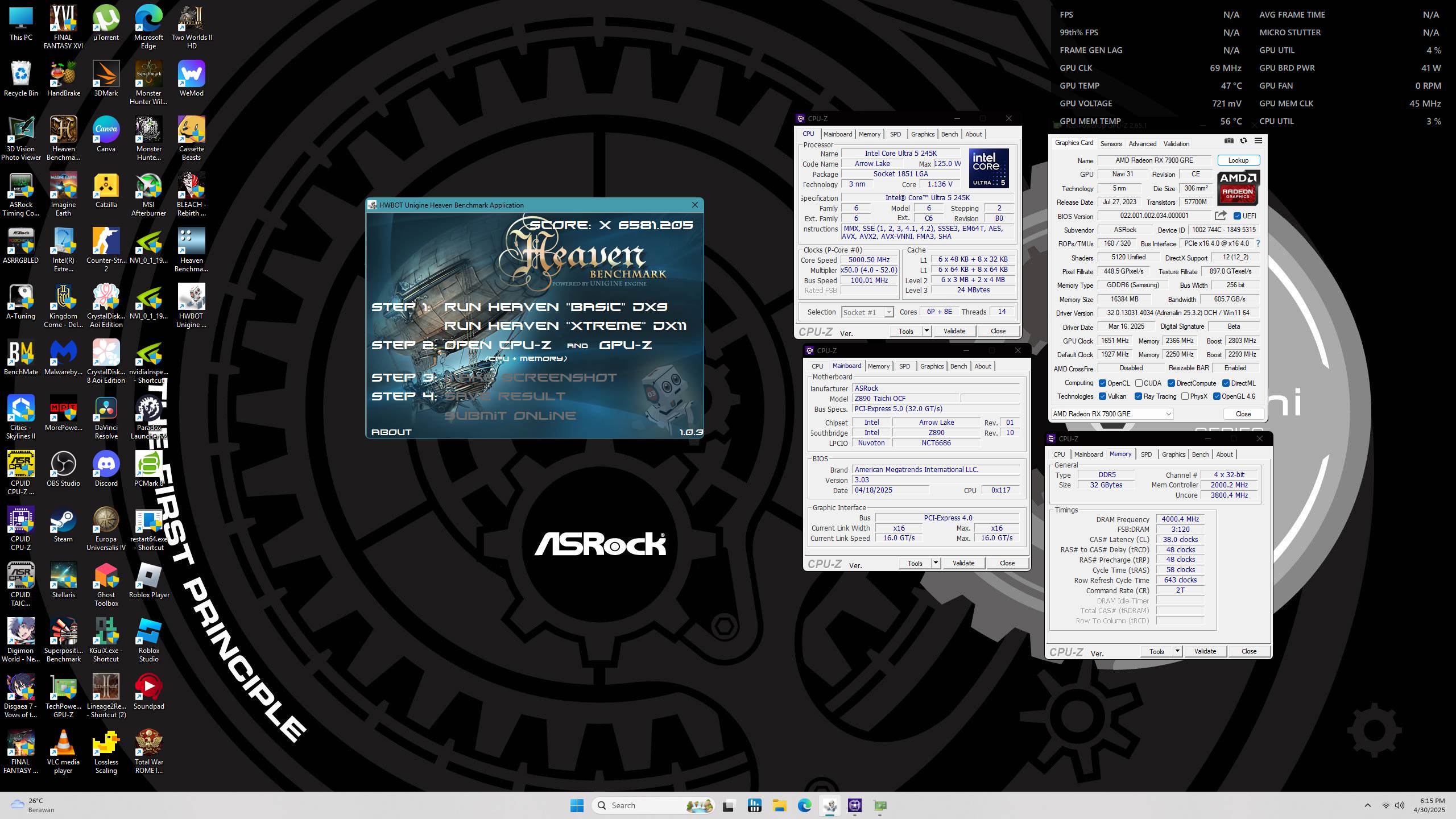Toggle the OpenGL 4.6 checkbox in GPU-Z
Screen dimensions: 1456x819
(x=1217, y=396)
